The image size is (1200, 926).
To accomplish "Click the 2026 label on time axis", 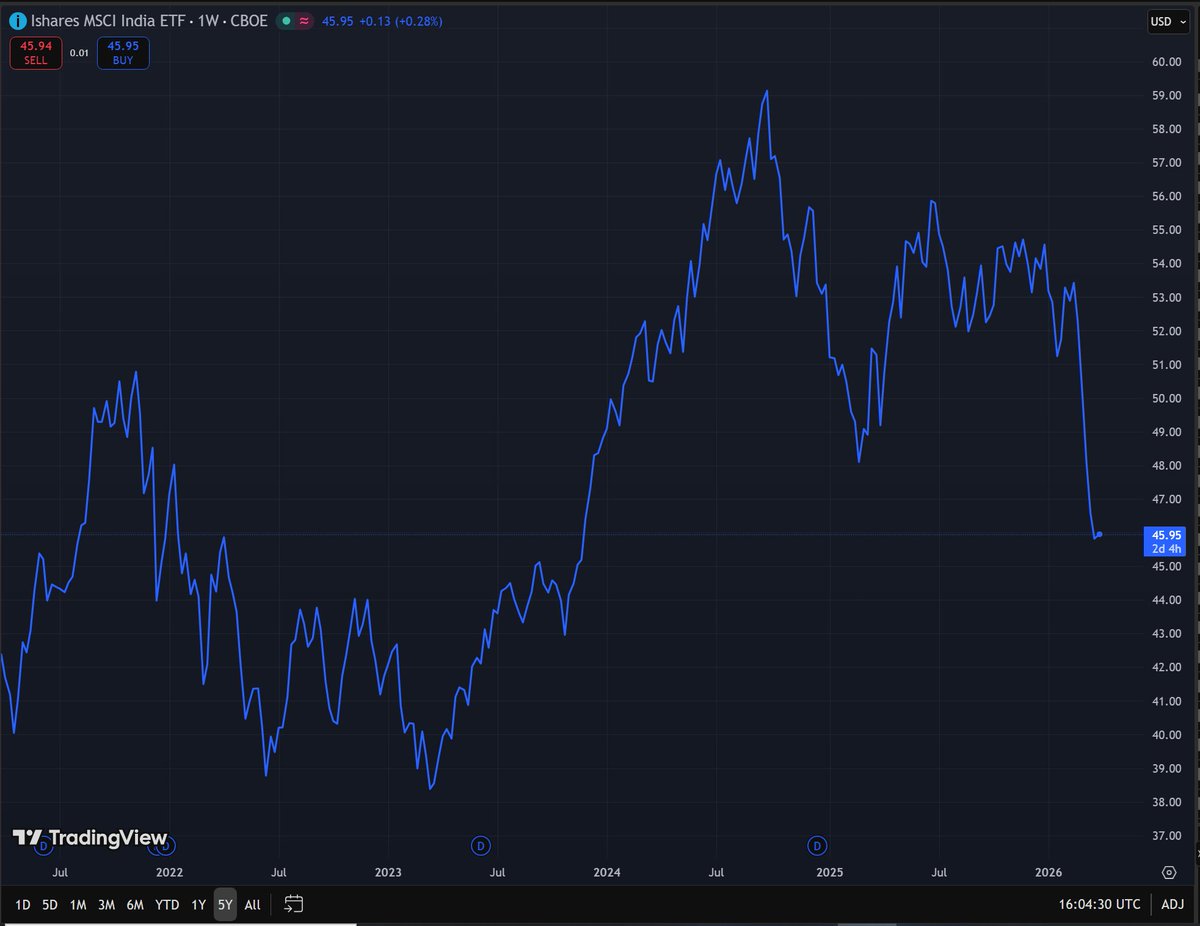I will click(x=1049, y=872).
